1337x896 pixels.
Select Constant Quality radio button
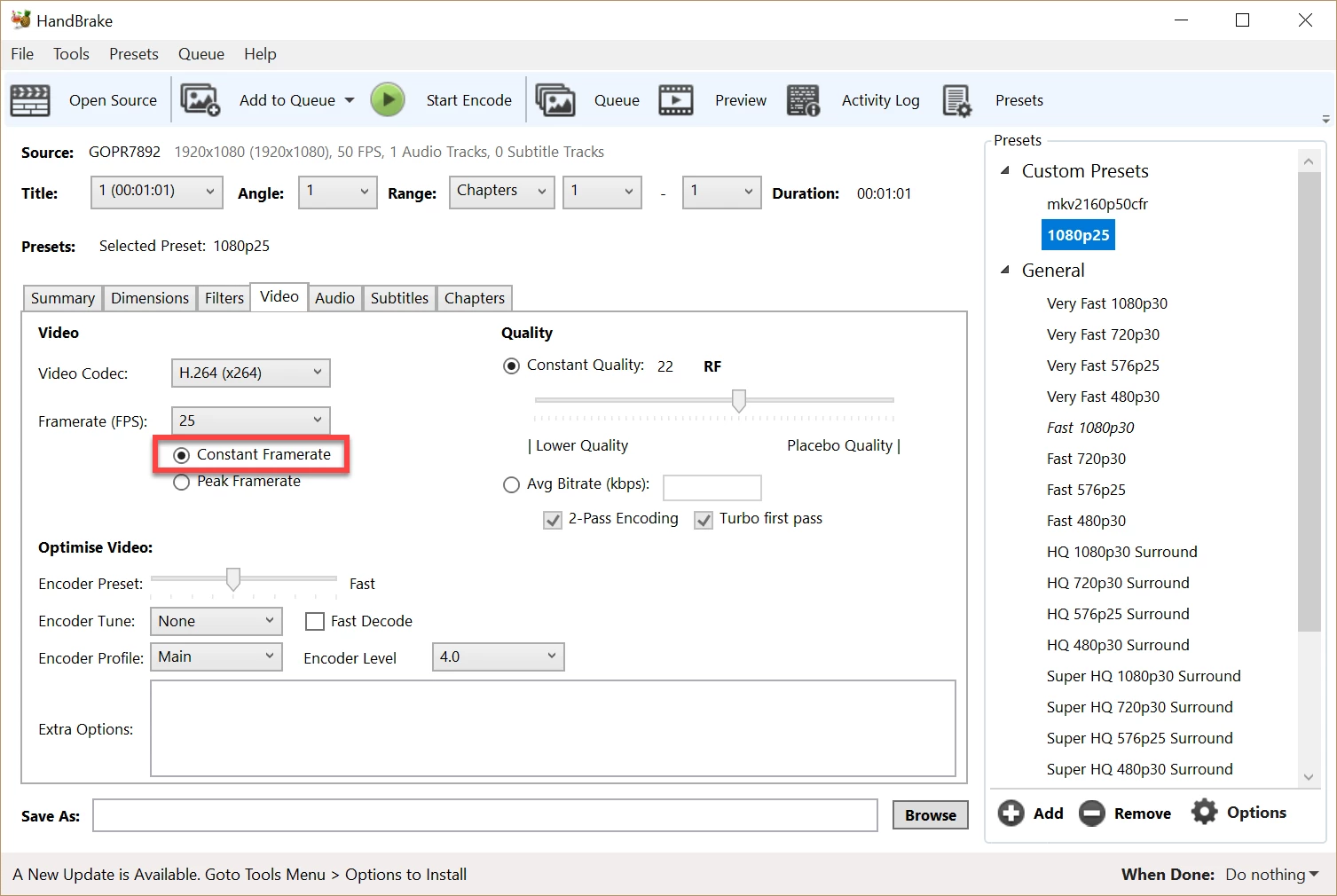click(511, 365)
